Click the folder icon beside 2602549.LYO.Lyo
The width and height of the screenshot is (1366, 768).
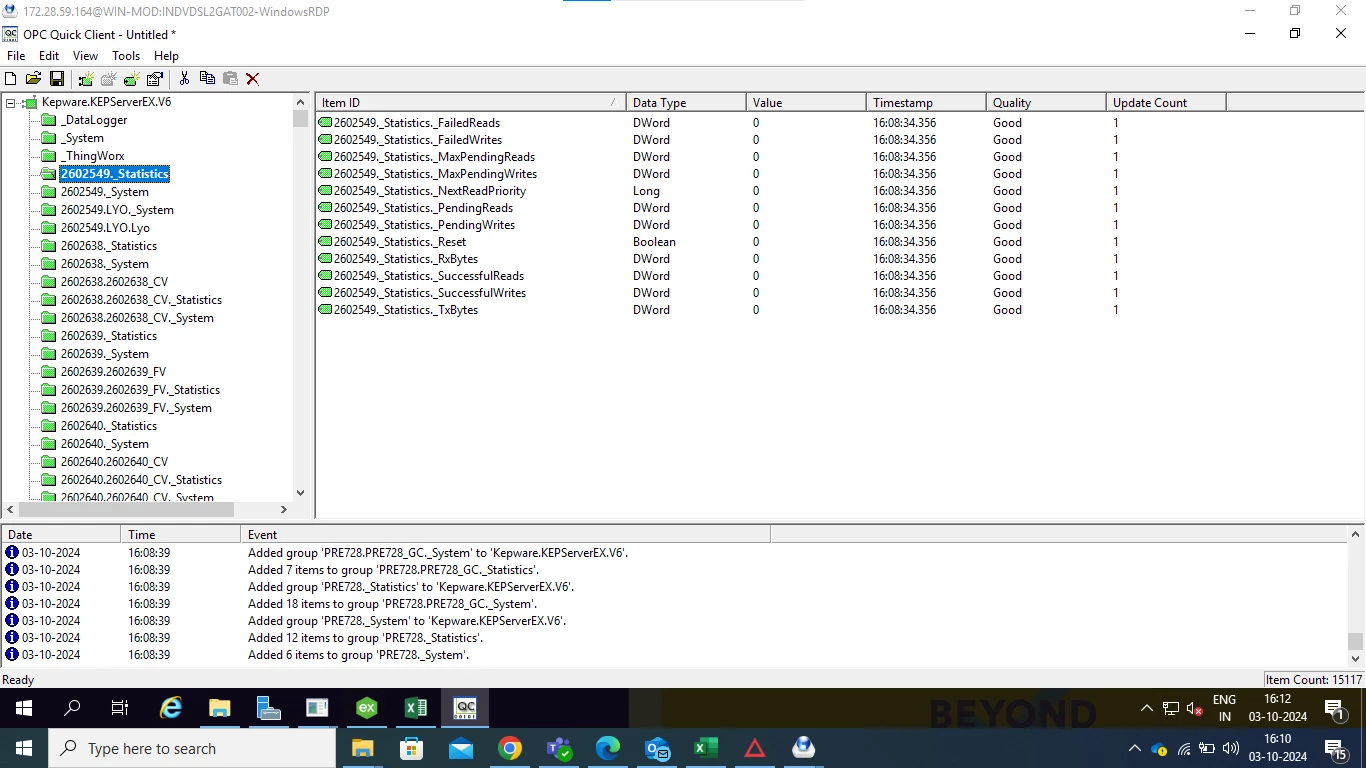49,228
